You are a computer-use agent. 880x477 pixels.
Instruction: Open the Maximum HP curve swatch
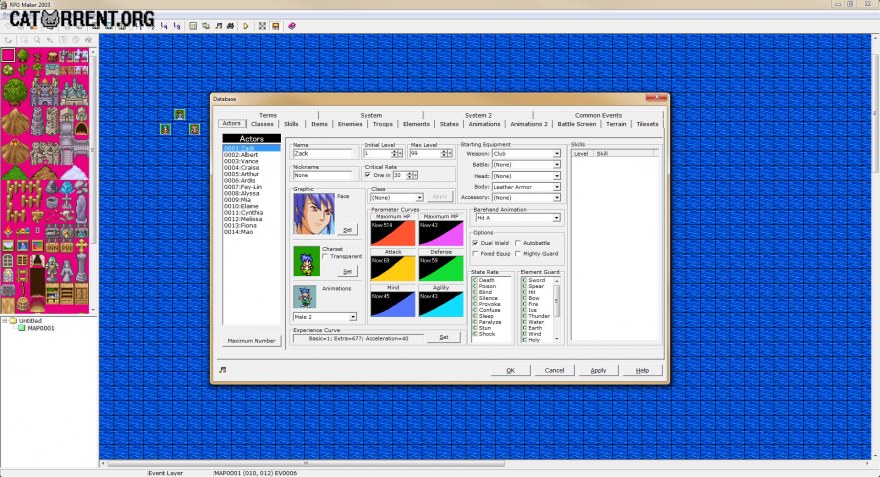[x=393, y=233]
